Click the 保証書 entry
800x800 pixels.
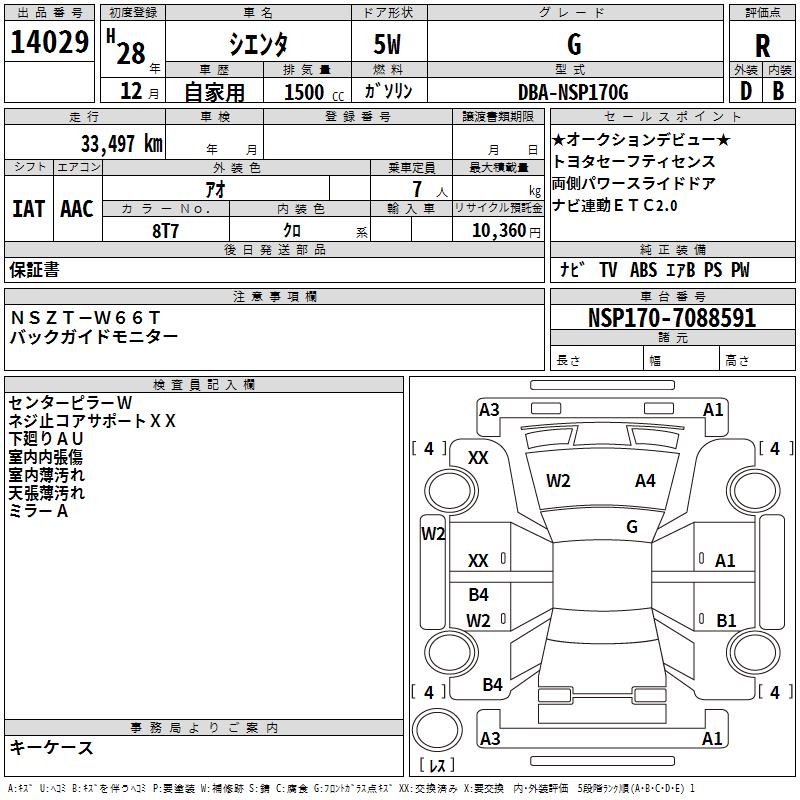point(34,270)
